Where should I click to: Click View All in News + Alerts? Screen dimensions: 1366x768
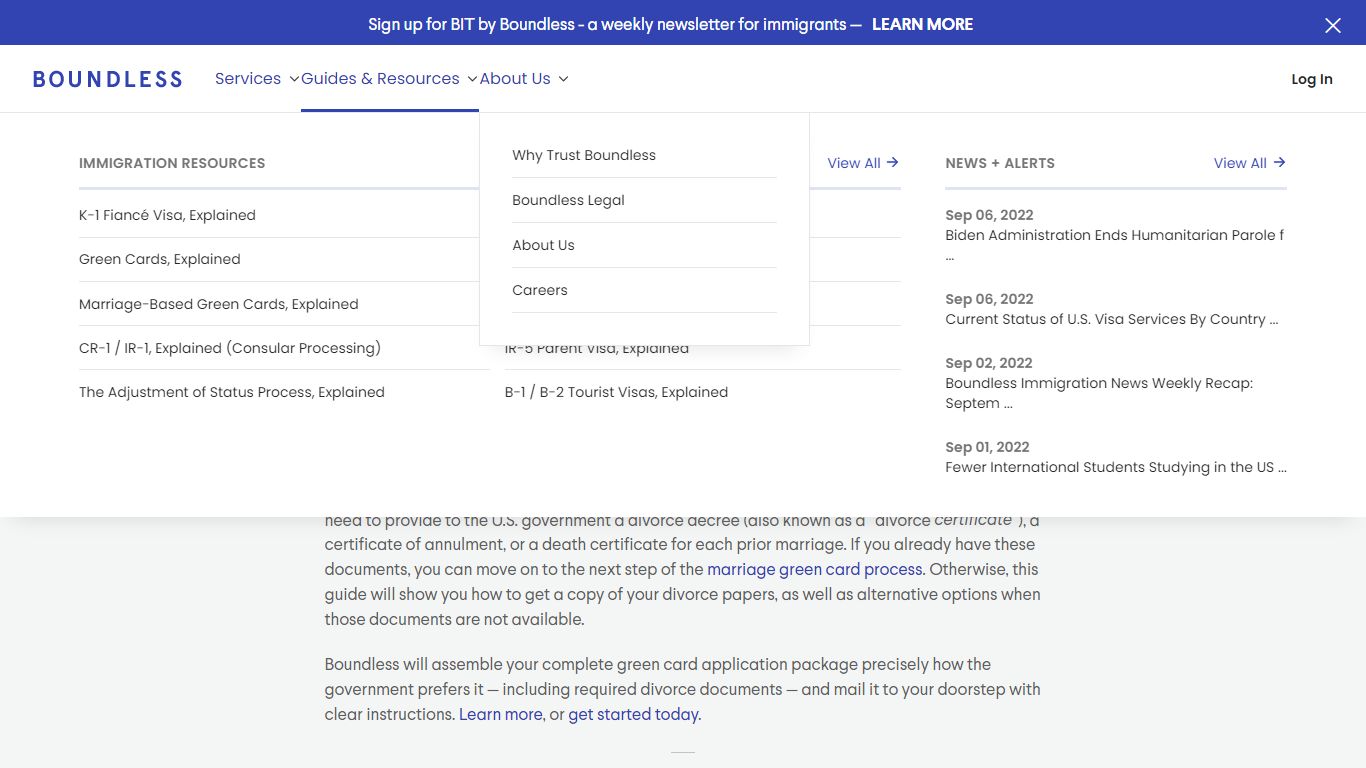1240,163
